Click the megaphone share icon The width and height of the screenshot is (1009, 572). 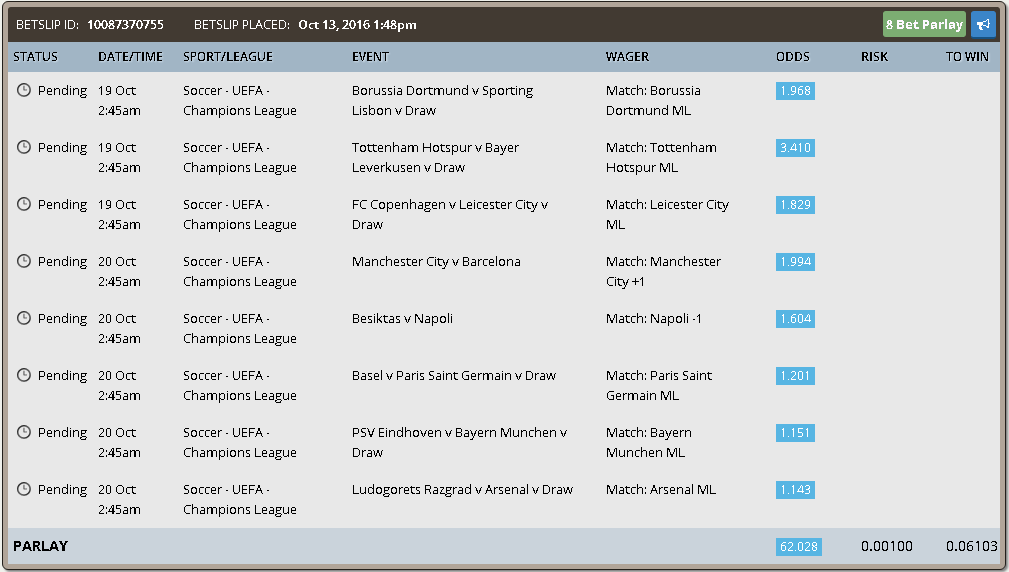pyautogui.click(x=983, y=24)
